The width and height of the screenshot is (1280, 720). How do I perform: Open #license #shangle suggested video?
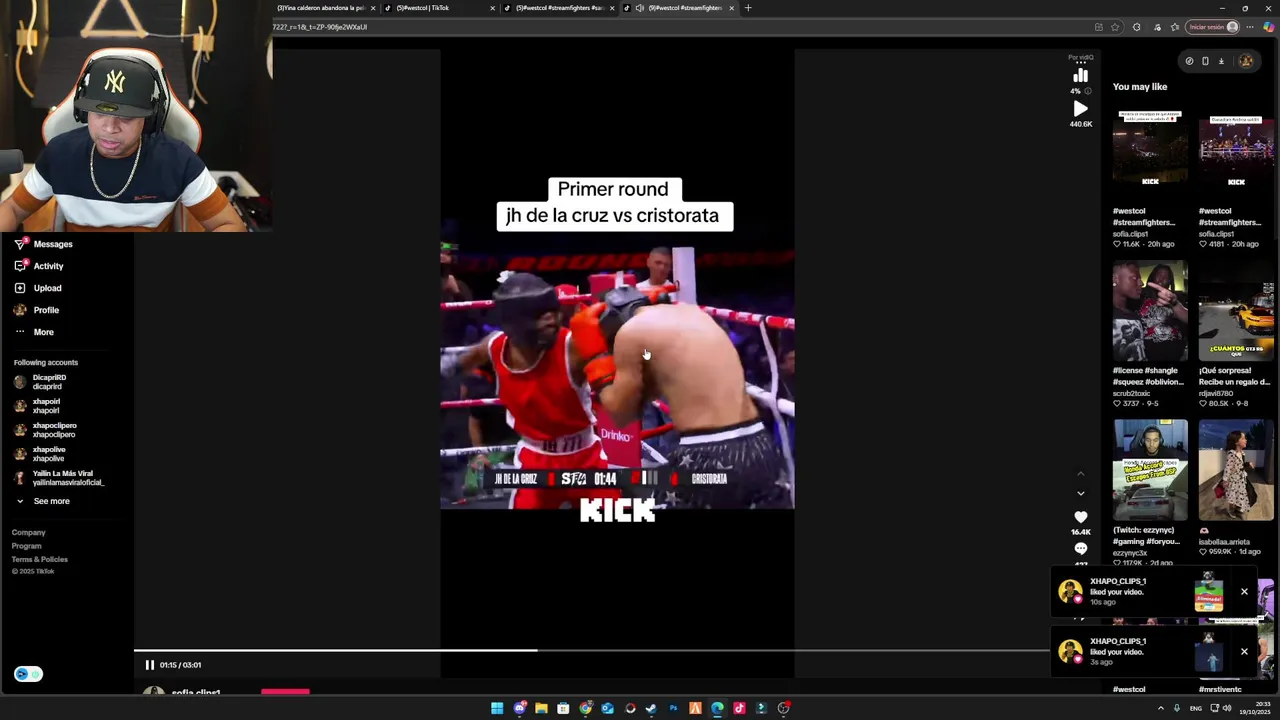click(1150, 311)
